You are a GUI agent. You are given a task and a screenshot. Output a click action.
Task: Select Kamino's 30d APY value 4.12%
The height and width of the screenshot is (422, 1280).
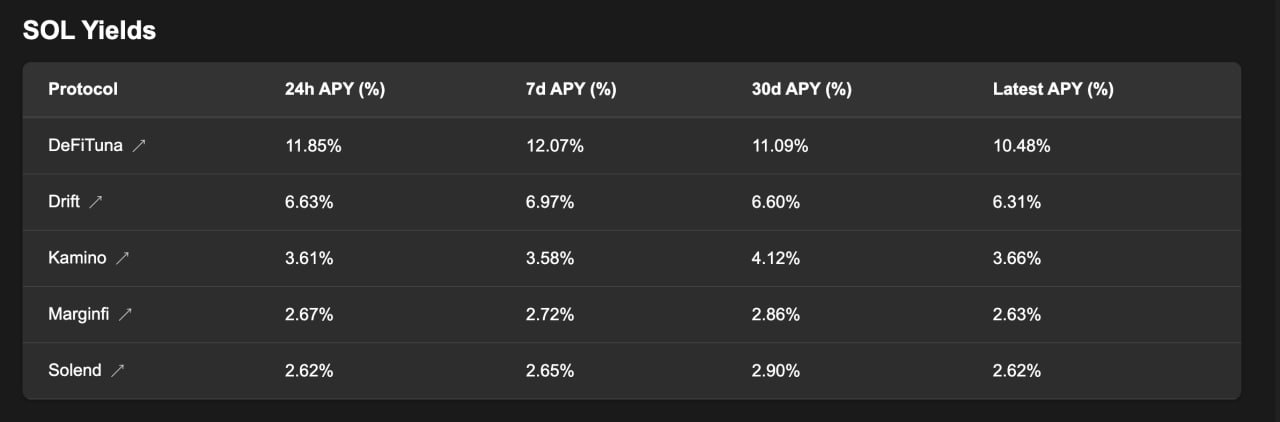coord(776,258)
